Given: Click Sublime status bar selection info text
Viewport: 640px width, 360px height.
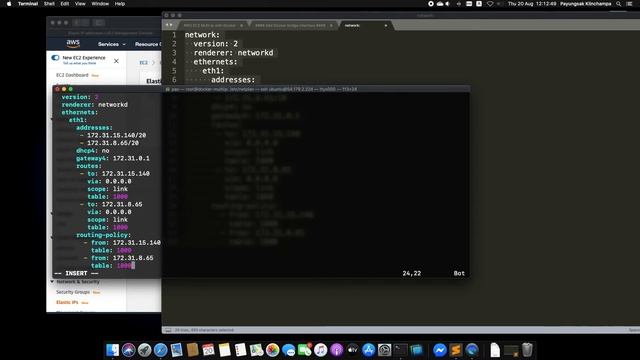Looking at the screenshot, I should [x=204, y=330].
